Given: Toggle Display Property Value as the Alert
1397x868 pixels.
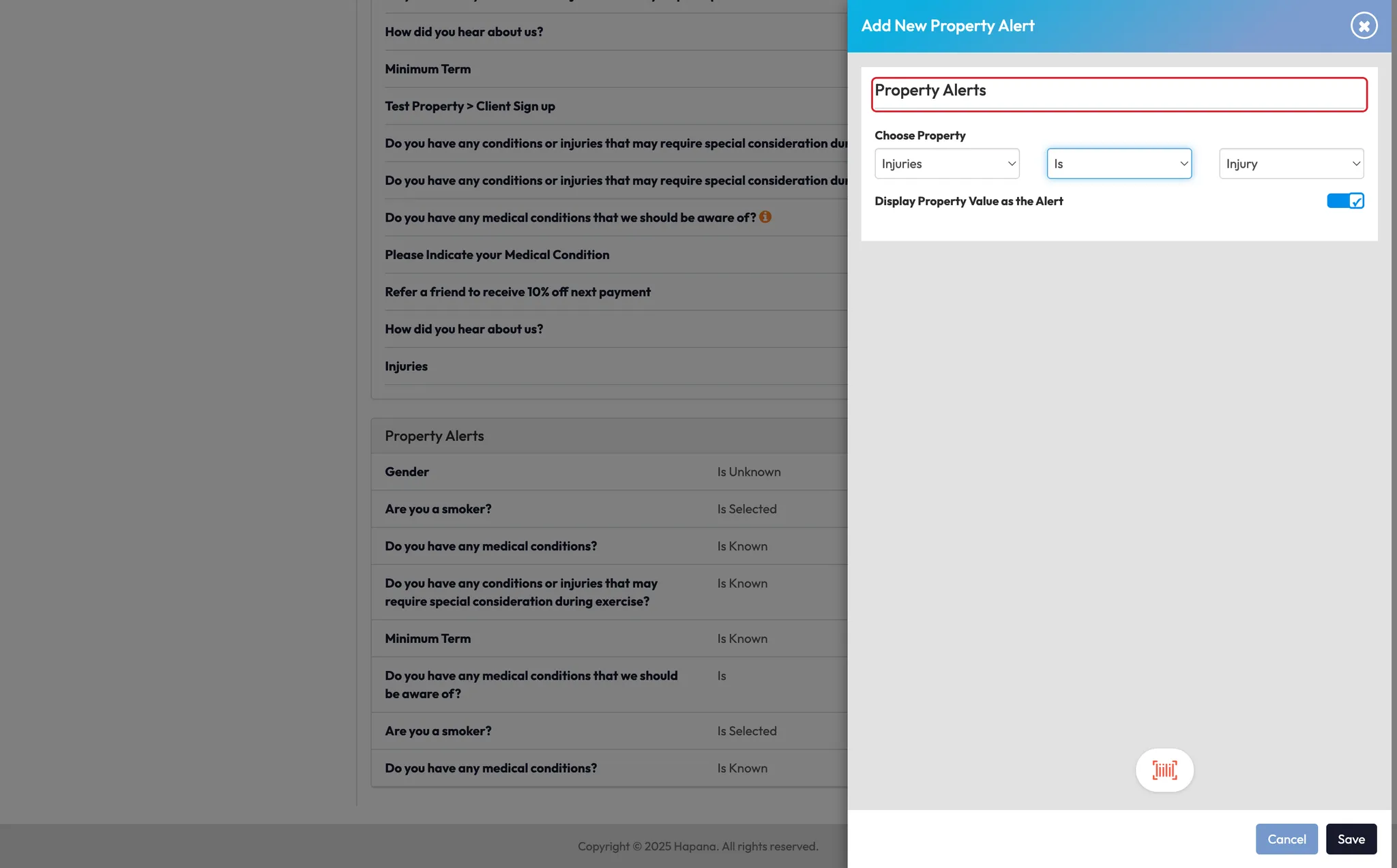Looking at the screenshot, I should (x=1344, y=201).
